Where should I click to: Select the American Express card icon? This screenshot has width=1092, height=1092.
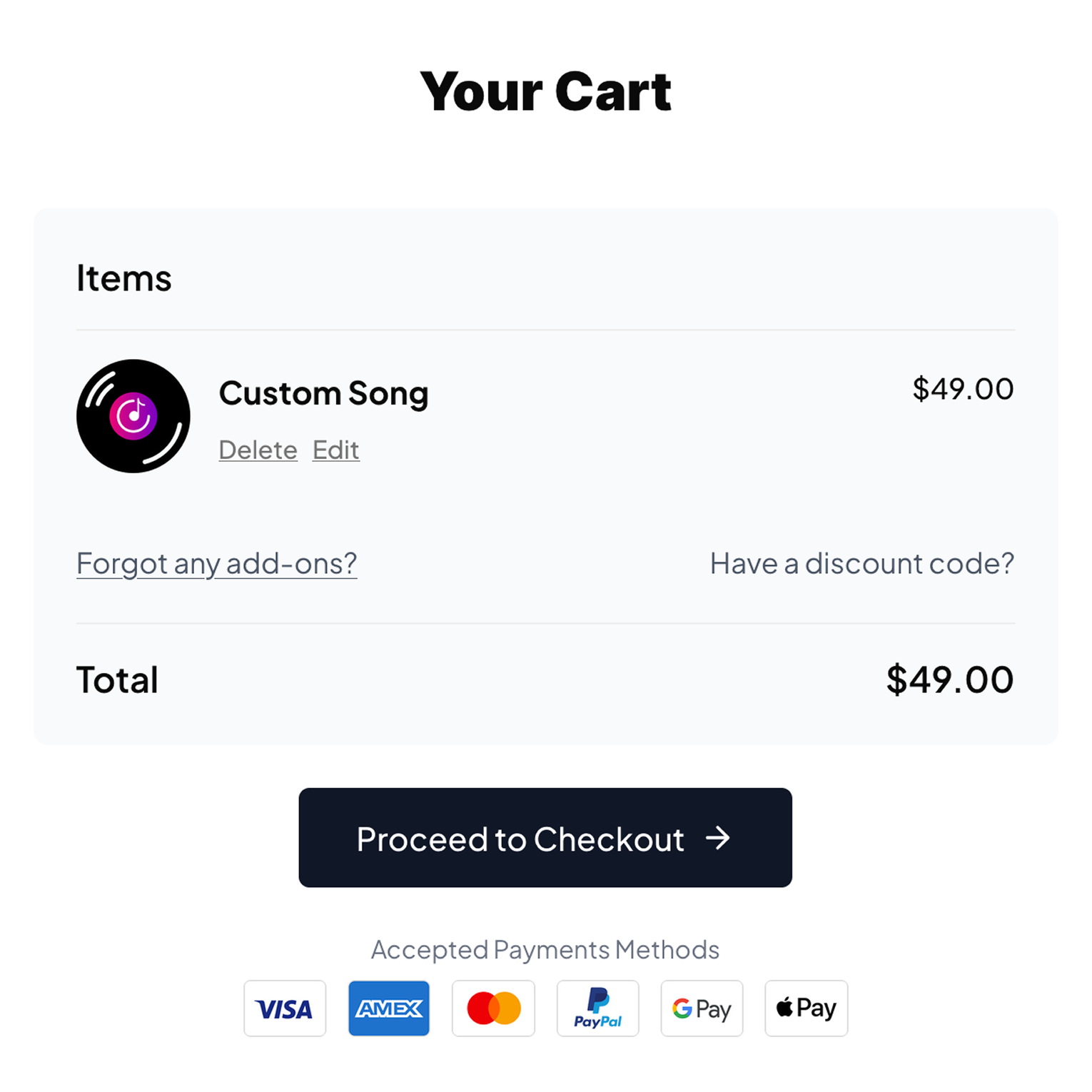pyautogui.click(x=389, y=1008)
